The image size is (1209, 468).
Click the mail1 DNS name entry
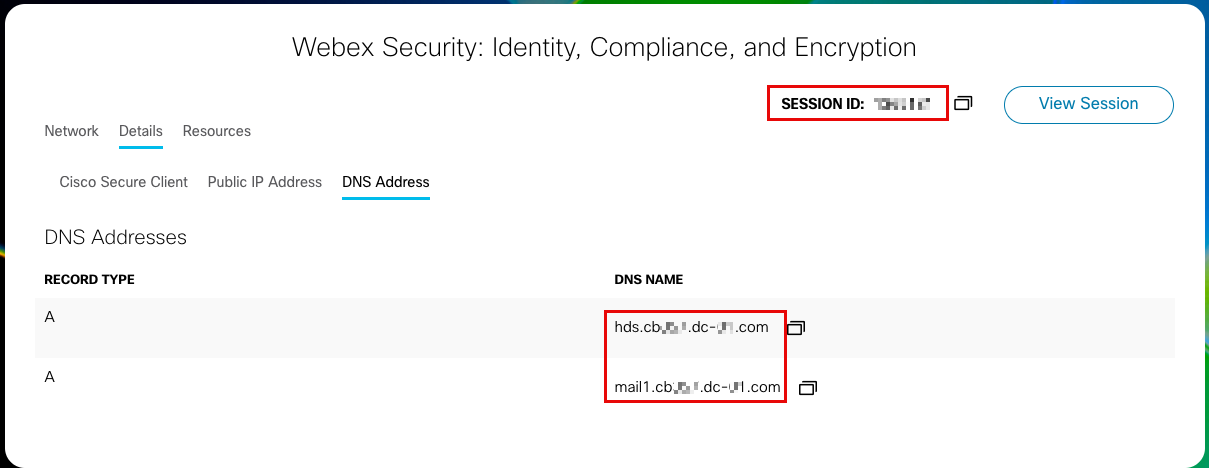tap(697, 387)
